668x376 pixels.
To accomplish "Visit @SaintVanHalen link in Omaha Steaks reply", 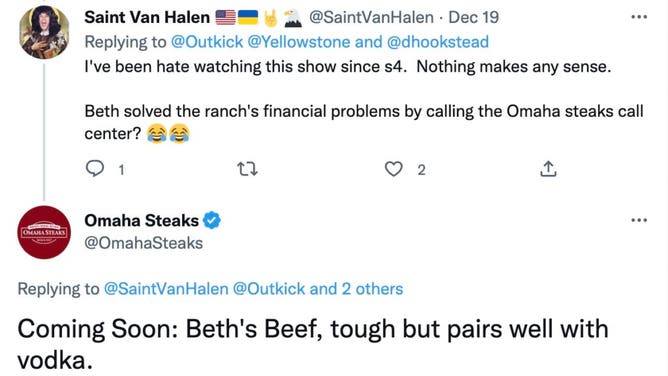I will (166, 289).
